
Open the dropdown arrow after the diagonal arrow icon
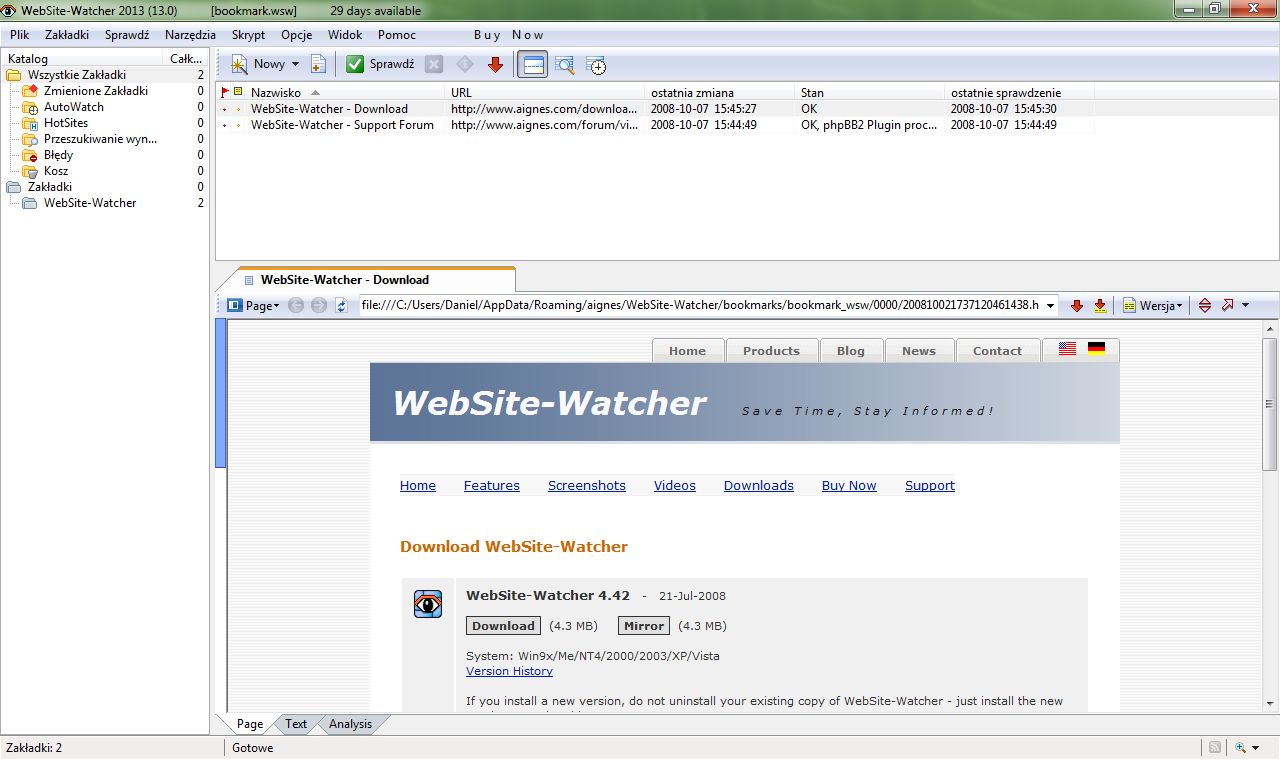1245,306
